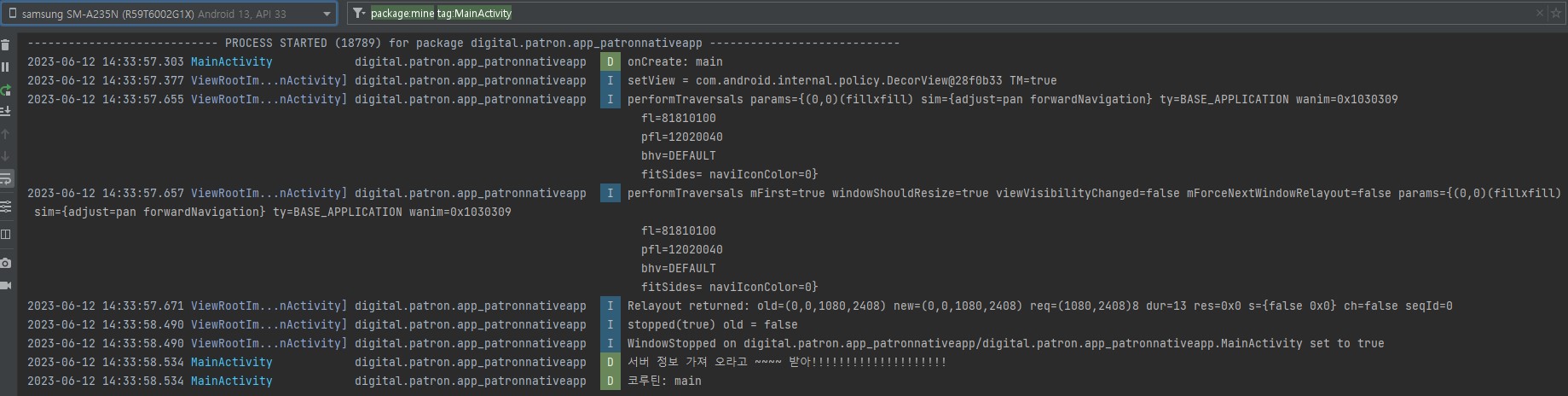Clear the filter text with the X icon
Image resolution: width=1568 pixels, height=396 pixels.
coord(1540,13)
